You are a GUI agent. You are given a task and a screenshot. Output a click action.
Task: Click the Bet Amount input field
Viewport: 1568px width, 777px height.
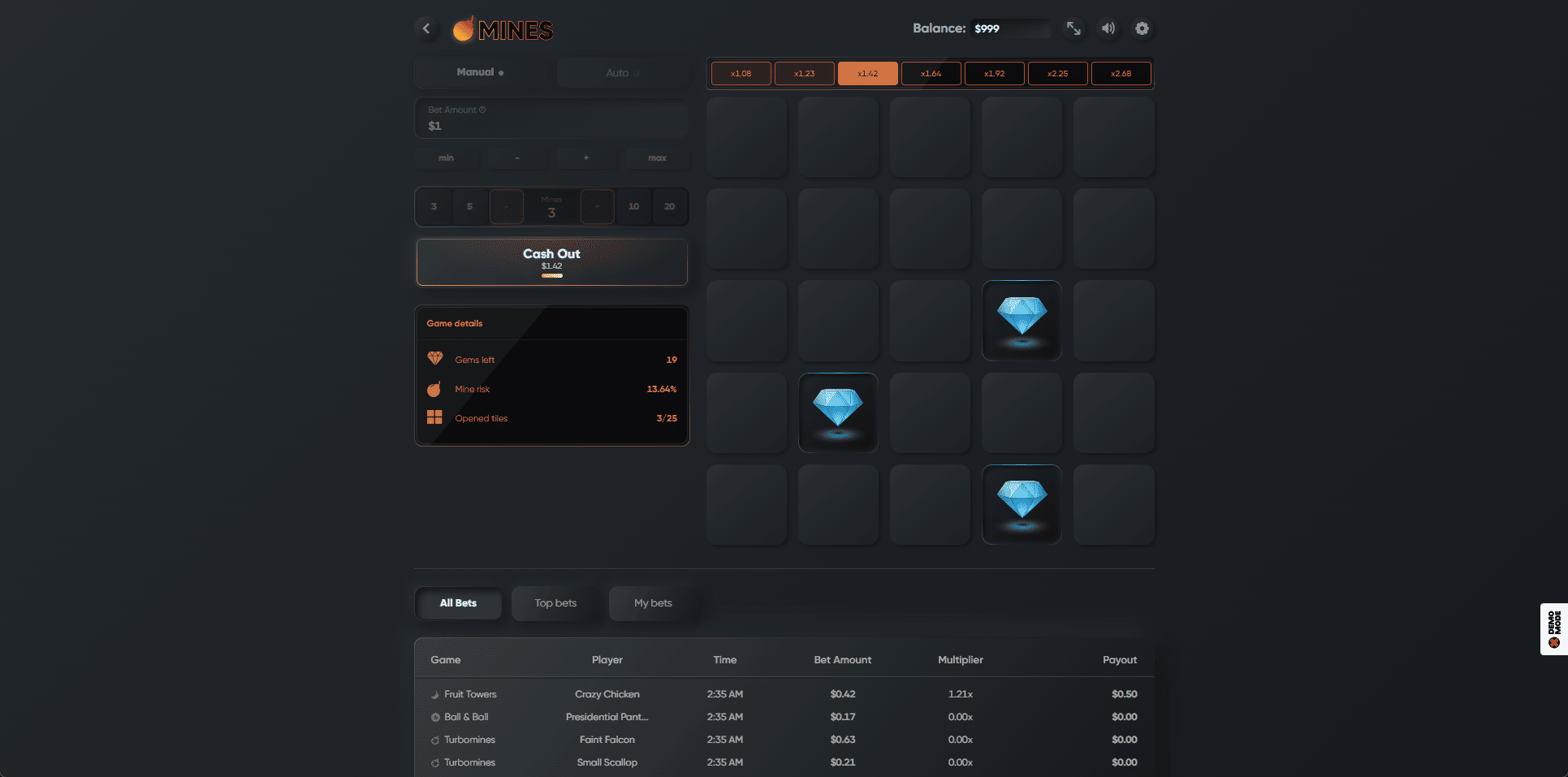coord(552,119)
